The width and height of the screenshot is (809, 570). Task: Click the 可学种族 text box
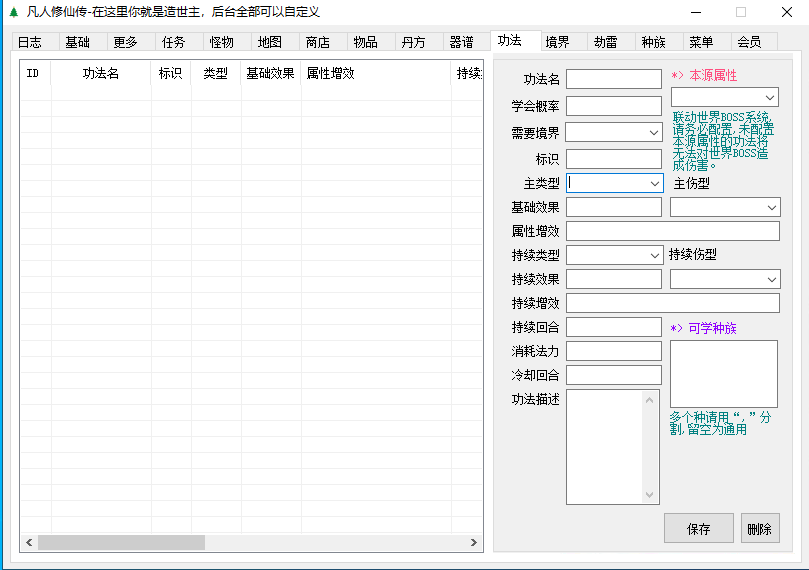(724, 374)
